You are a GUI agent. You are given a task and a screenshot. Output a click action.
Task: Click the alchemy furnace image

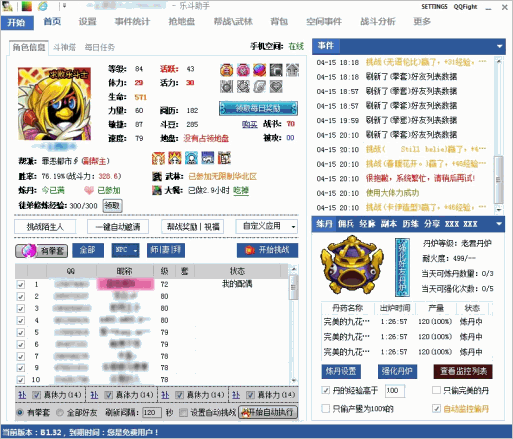click(352, 264)
